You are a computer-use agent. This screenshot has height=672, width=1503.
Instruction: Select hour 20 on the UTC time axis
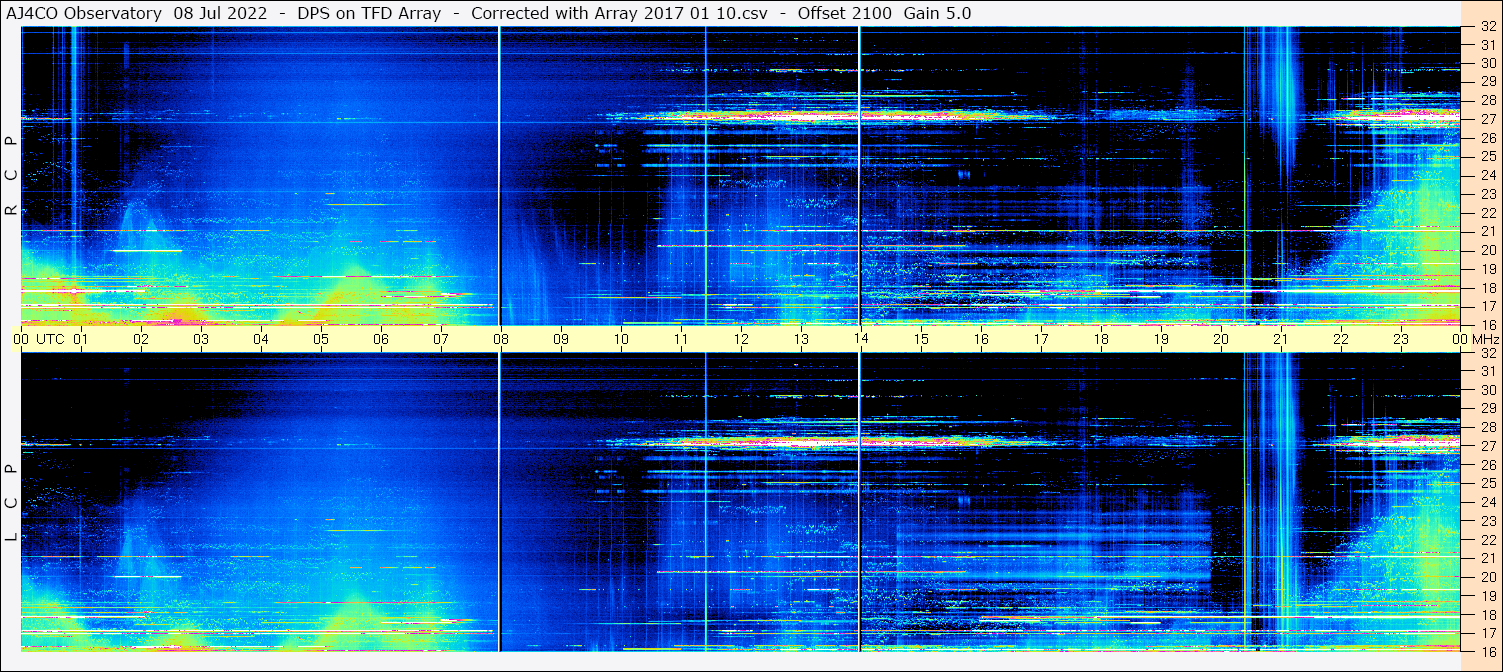pos(1221,339)
